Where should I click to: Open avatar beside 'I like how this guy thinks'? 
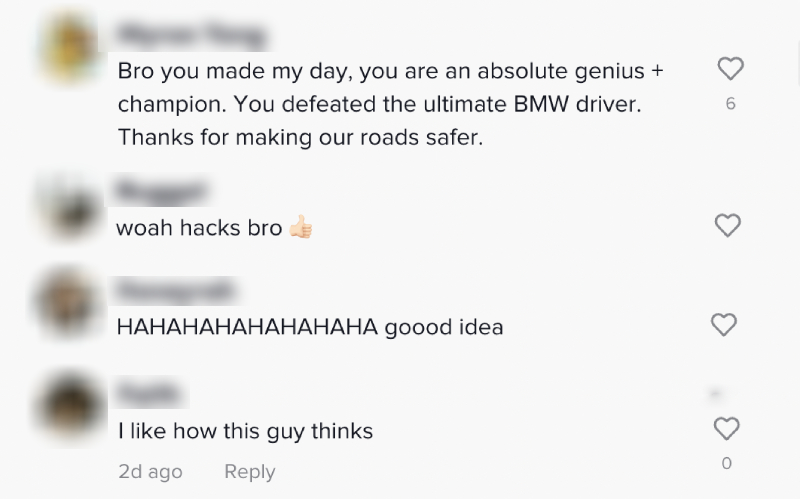click(70, 406)
